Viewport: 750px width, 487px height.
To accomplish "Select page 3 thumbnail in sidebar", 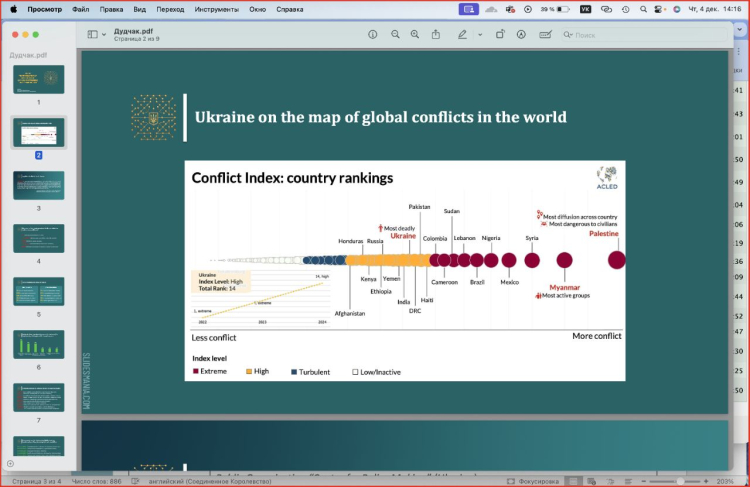I will pyautogui.click(x=39, y=185).
